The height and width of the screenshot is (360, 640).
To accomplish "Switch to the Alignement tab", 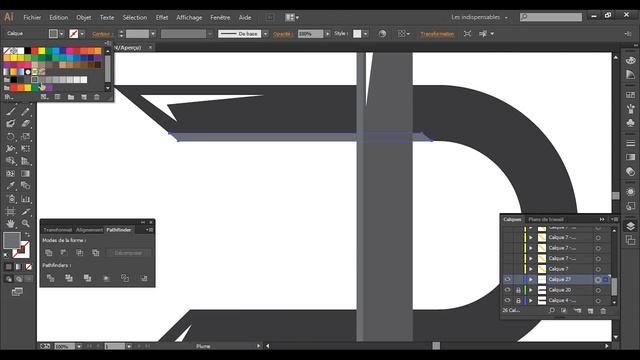I will [x=89, y=230].
